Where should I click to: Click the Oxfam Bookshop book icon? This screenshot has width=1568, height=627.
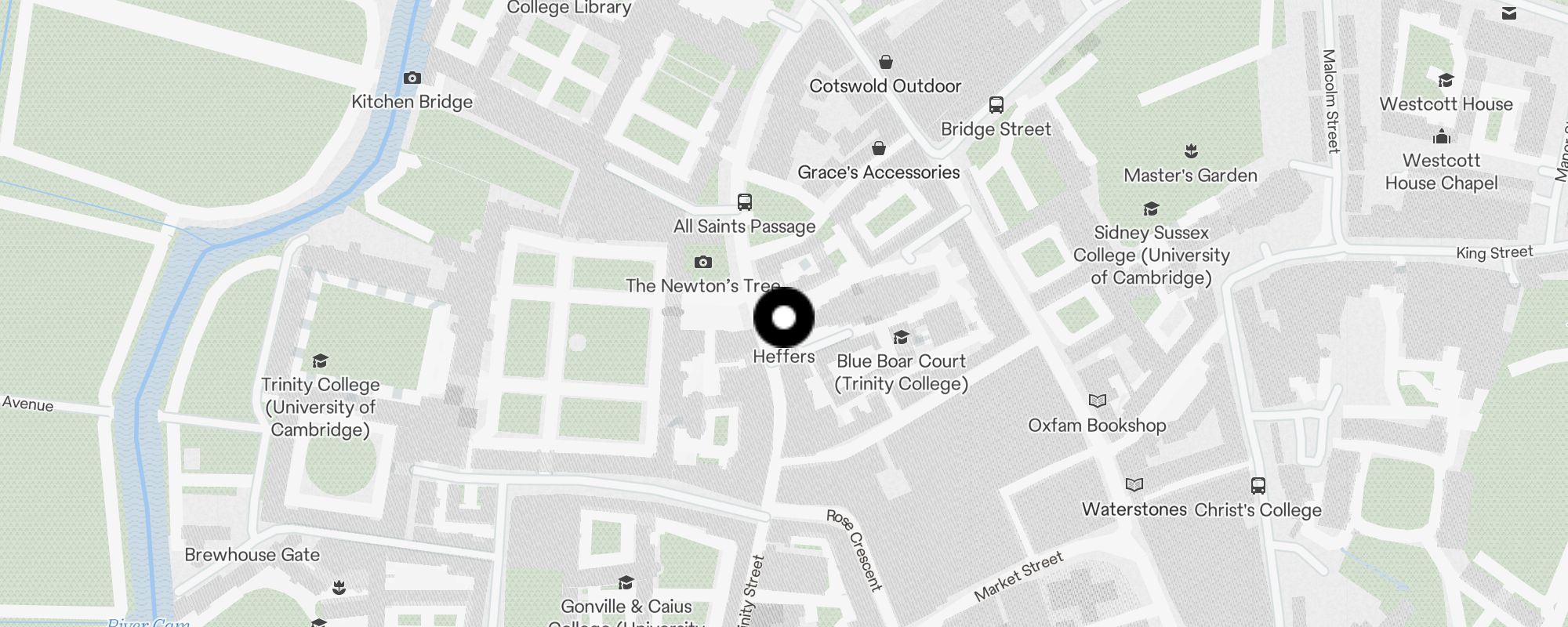tap(1098, 401)
